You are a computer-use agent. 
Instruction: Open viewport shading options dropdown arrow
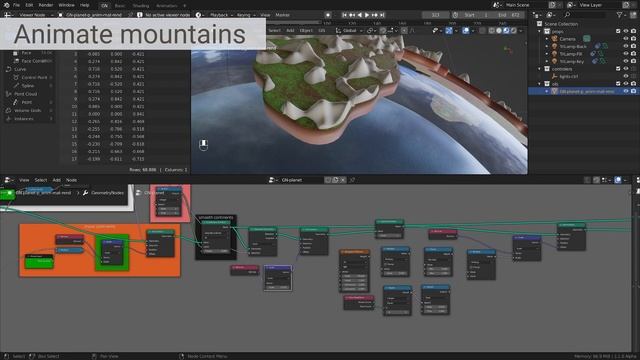pos(520,31)
